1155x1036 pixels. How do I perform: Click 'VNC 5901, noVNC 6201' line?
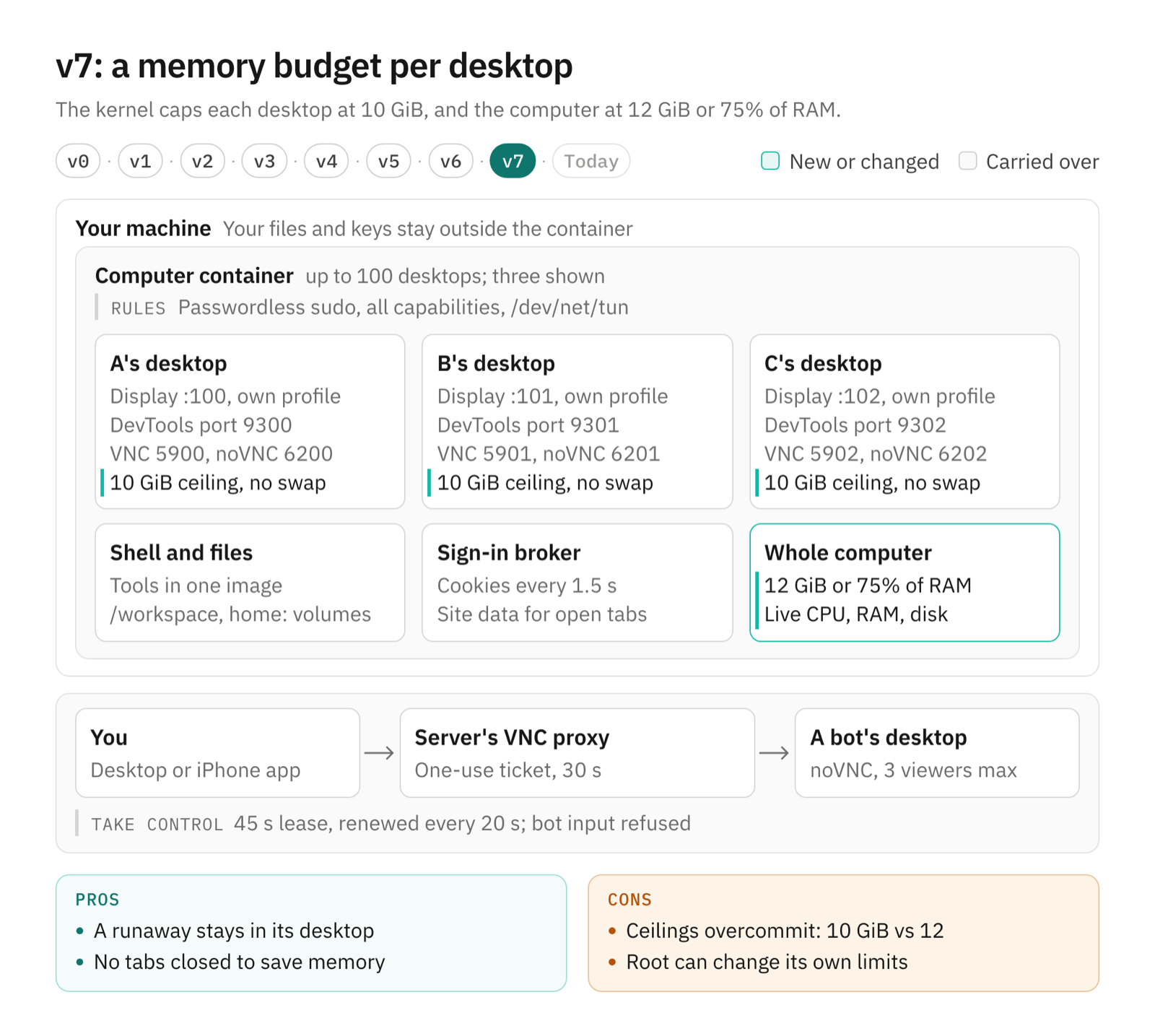[549, 454]
